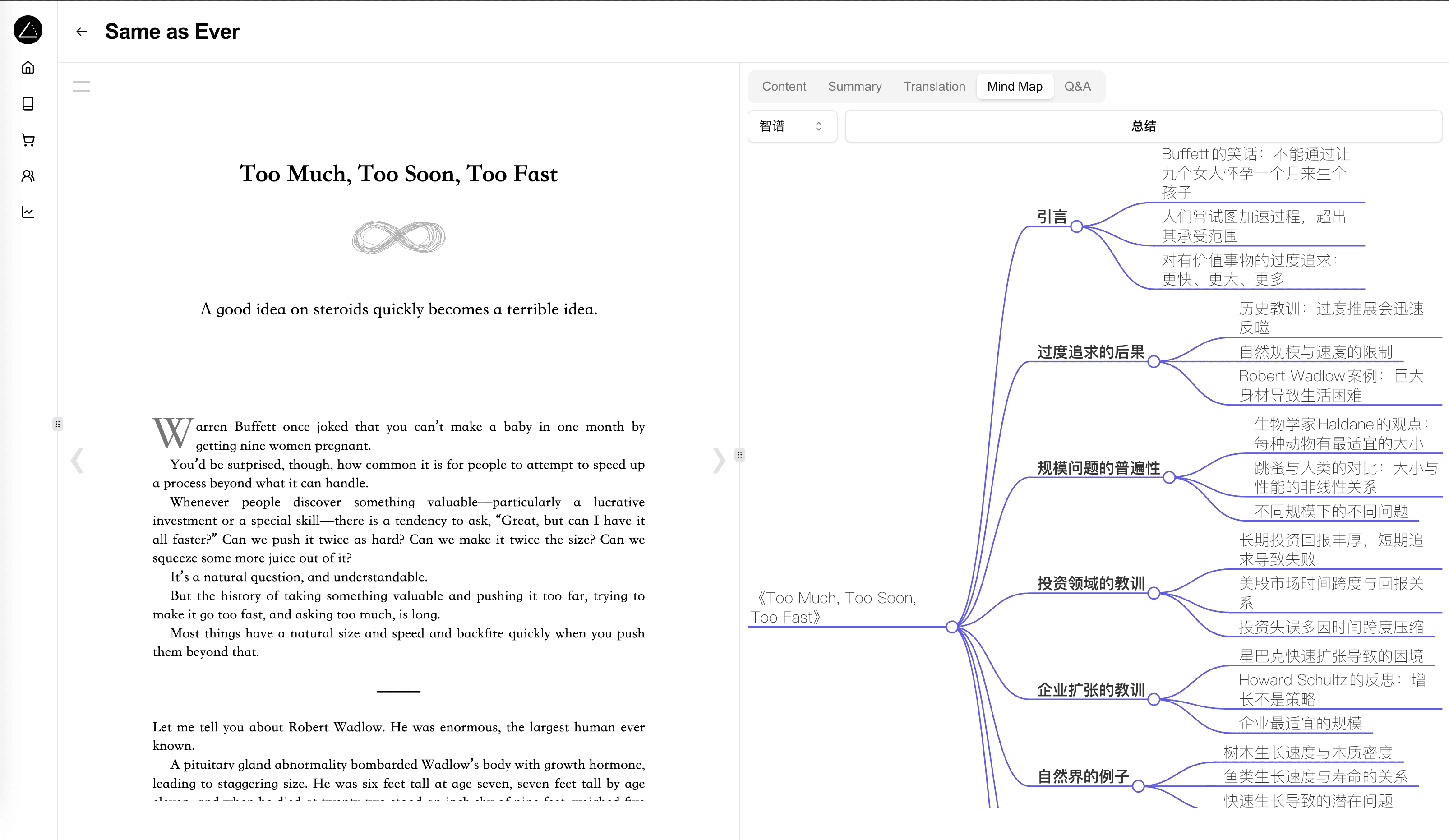Open the Library book icon in the sidebar
Screen dimensions: 1449x840
point(28,103)
